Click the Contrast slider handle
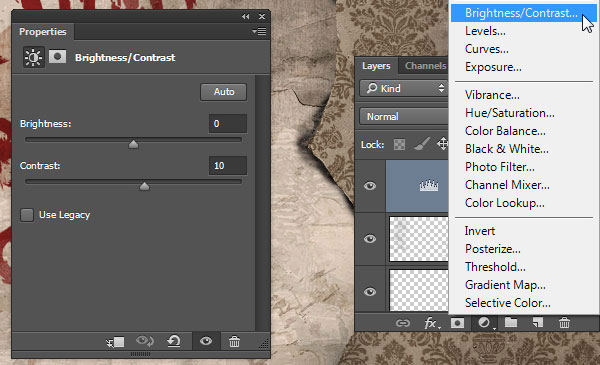600x365 pixels. (144, 186)
